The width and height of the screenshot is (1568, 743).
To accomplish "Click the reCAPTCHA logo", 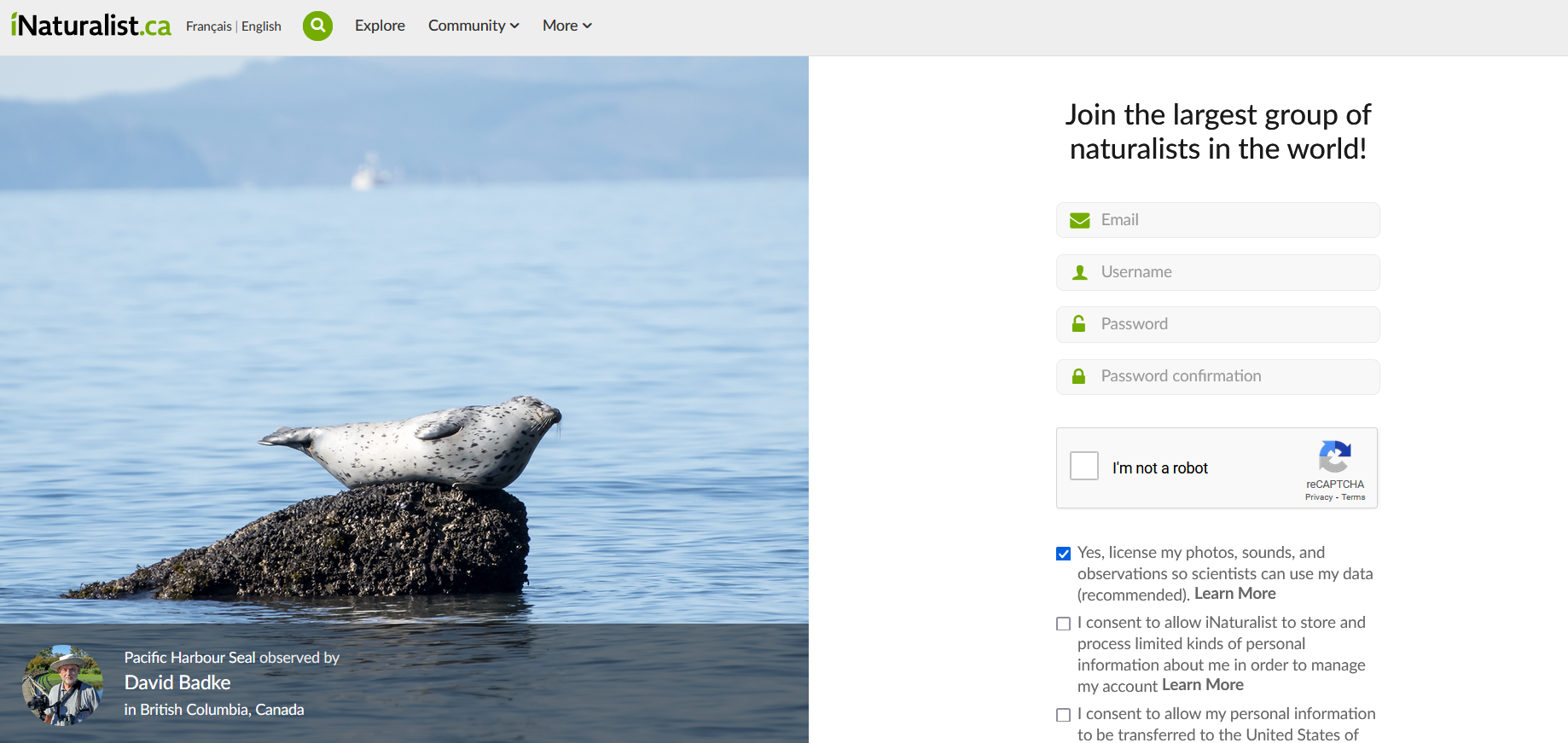I will [1334, 456].
